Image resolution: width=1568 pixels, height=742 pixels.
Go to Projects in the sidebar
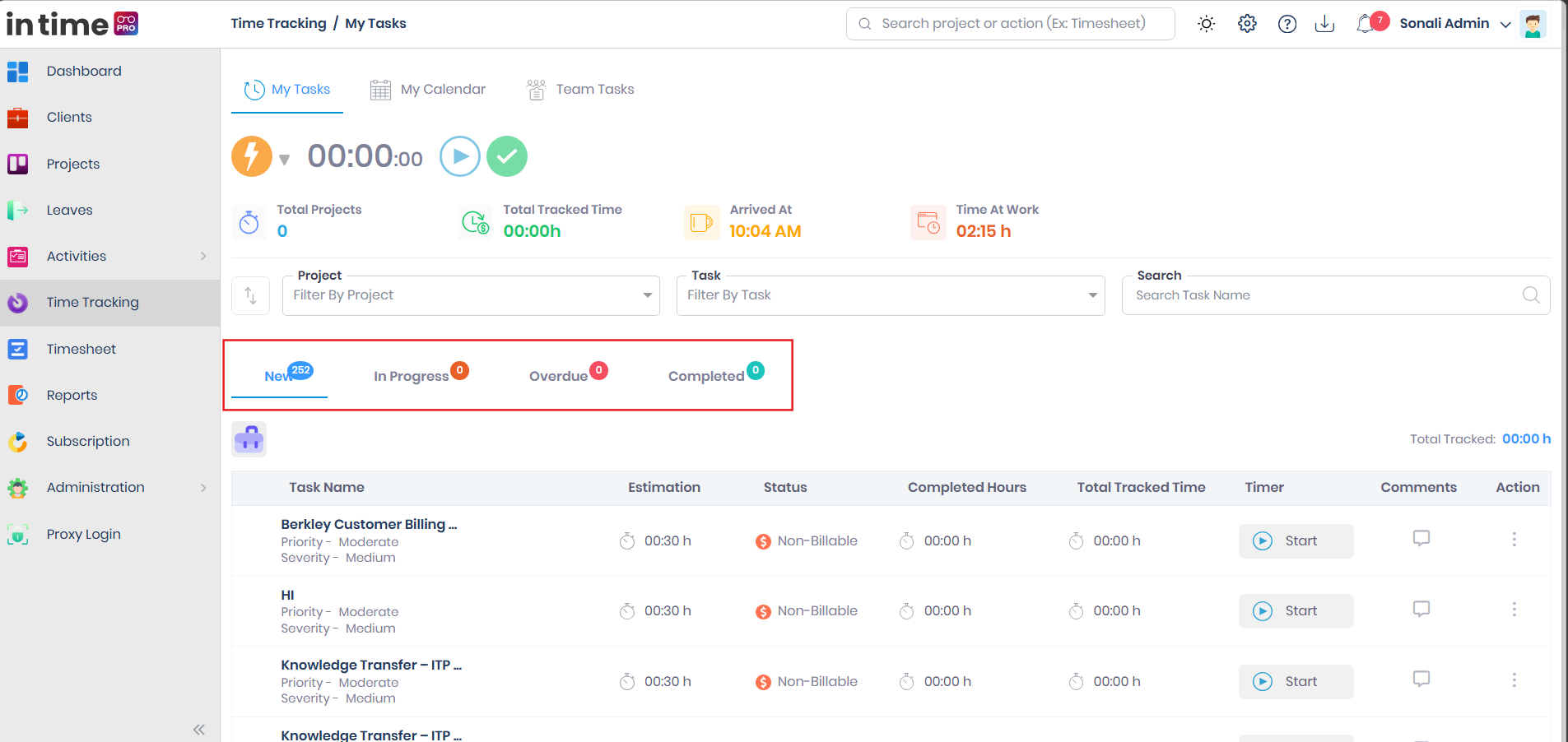click(x=73, y=164)
